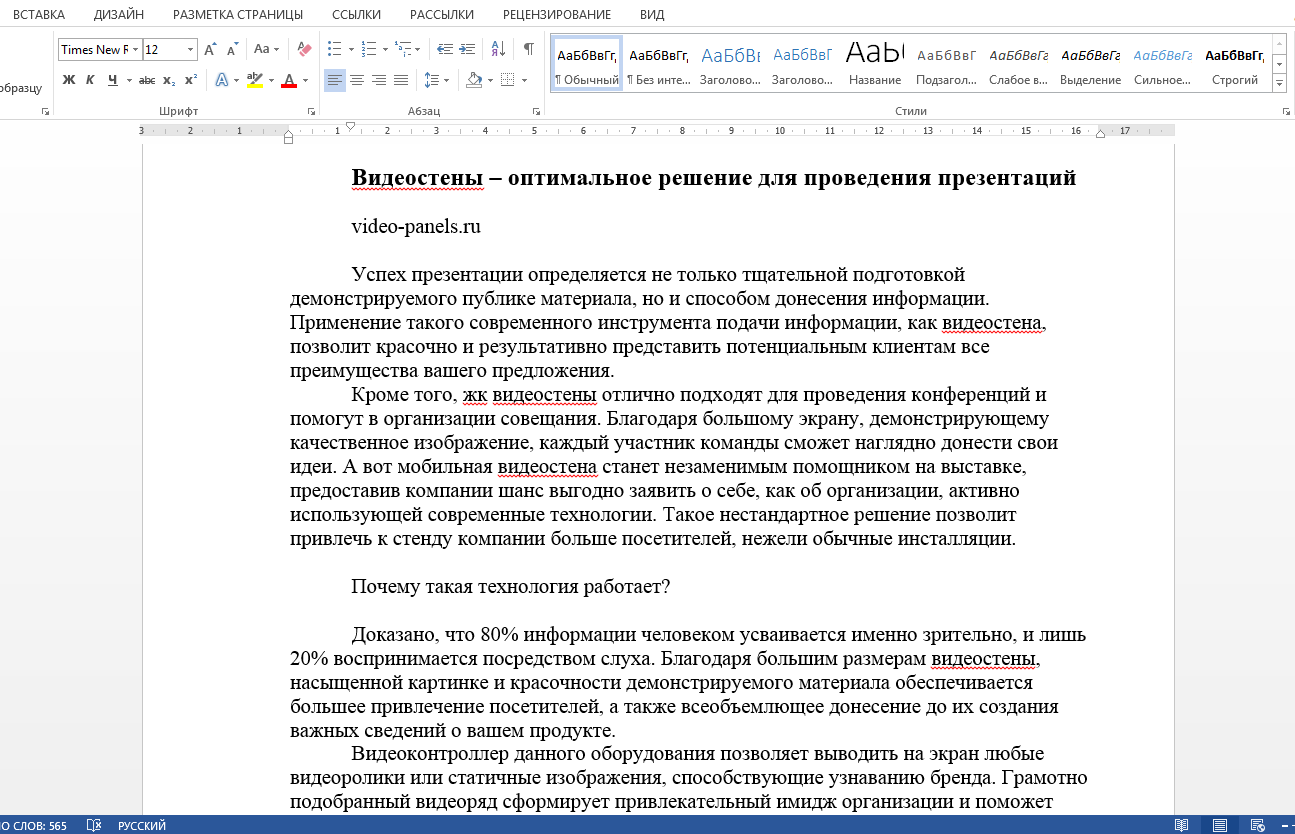Viewport: 1295px width, 834px height.
Task: Expand highlight color options arrow
Action: [270, 80]
